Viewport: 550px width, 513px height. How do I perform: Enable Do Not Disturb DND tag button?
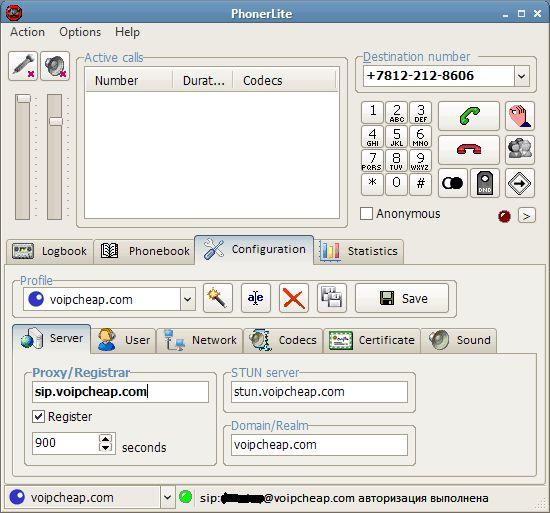pos(484,183)
